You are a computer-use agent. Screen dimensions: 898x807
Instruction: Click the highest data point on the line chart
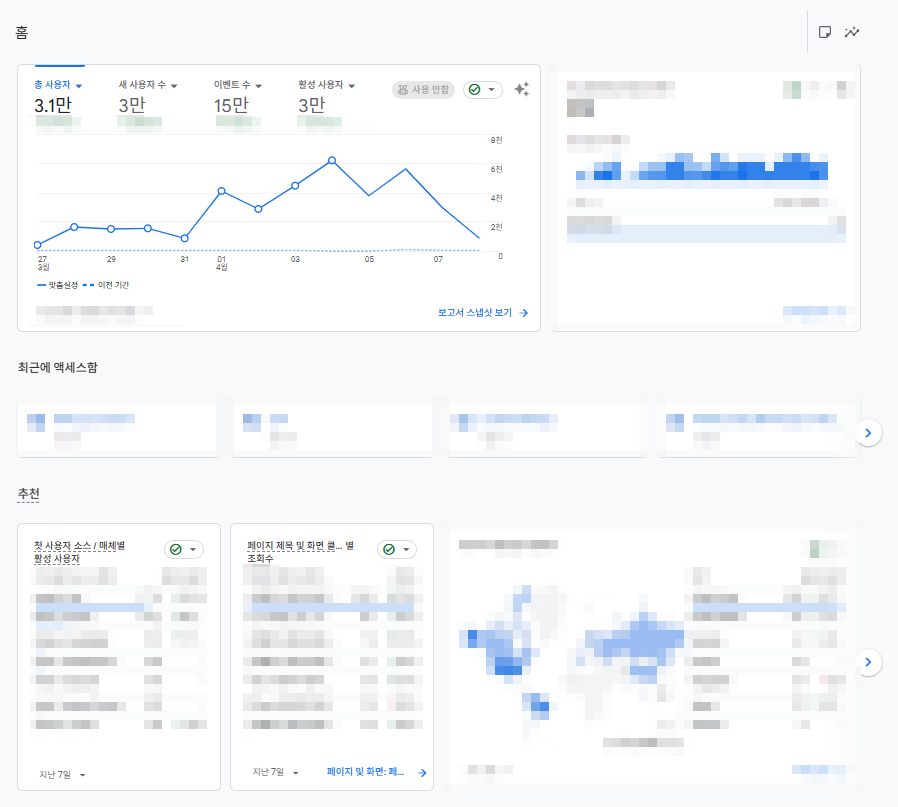pyautogui.click(x=332, y=160)
